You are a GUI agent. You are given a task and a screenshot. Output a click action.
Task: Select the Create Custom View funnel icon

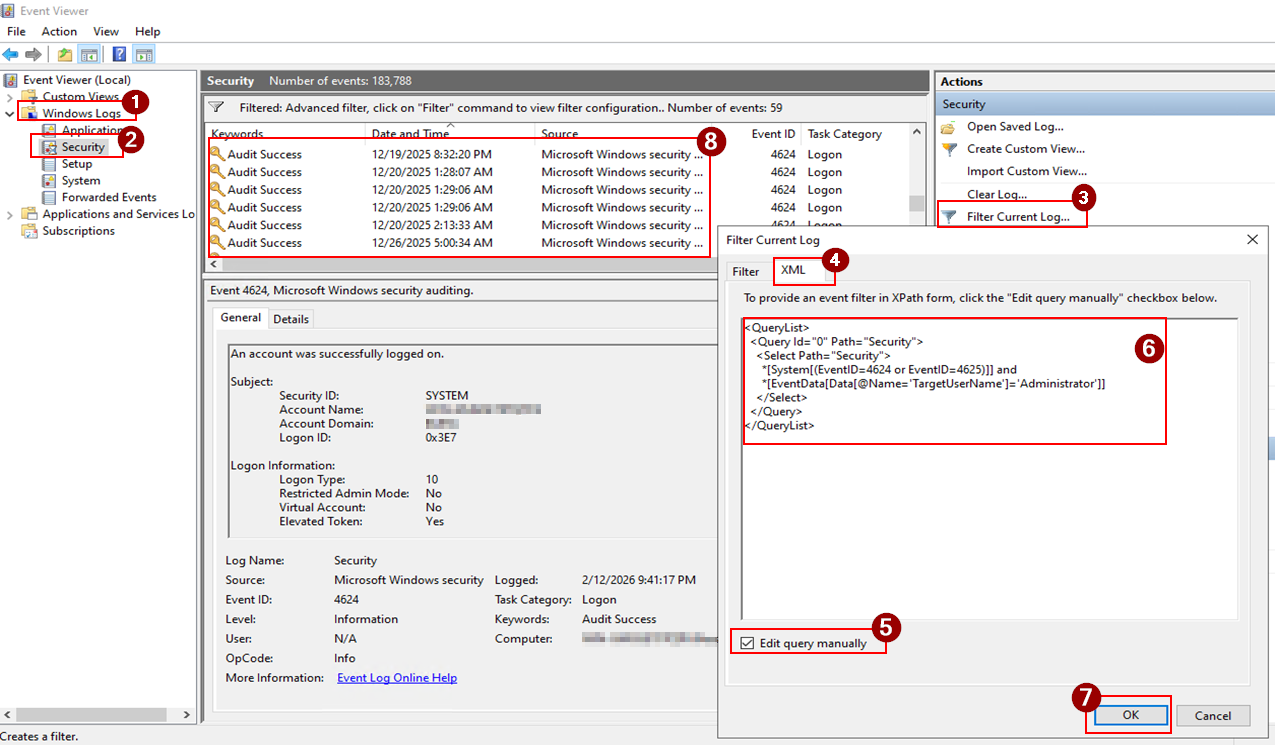[948, 148]
